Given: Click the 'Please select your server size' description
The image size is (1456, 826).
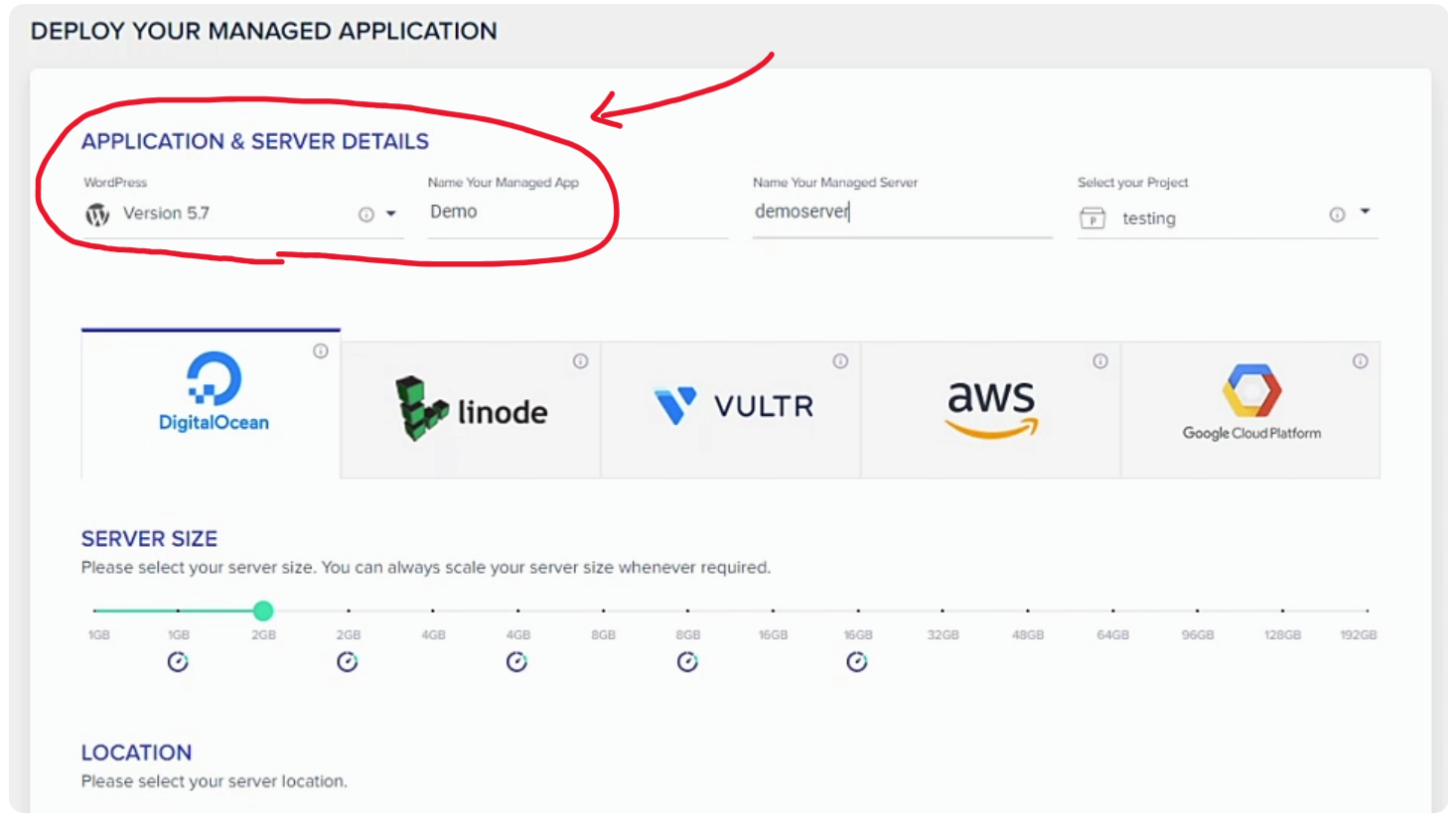Looking at the screenshot, I should 426,568.
